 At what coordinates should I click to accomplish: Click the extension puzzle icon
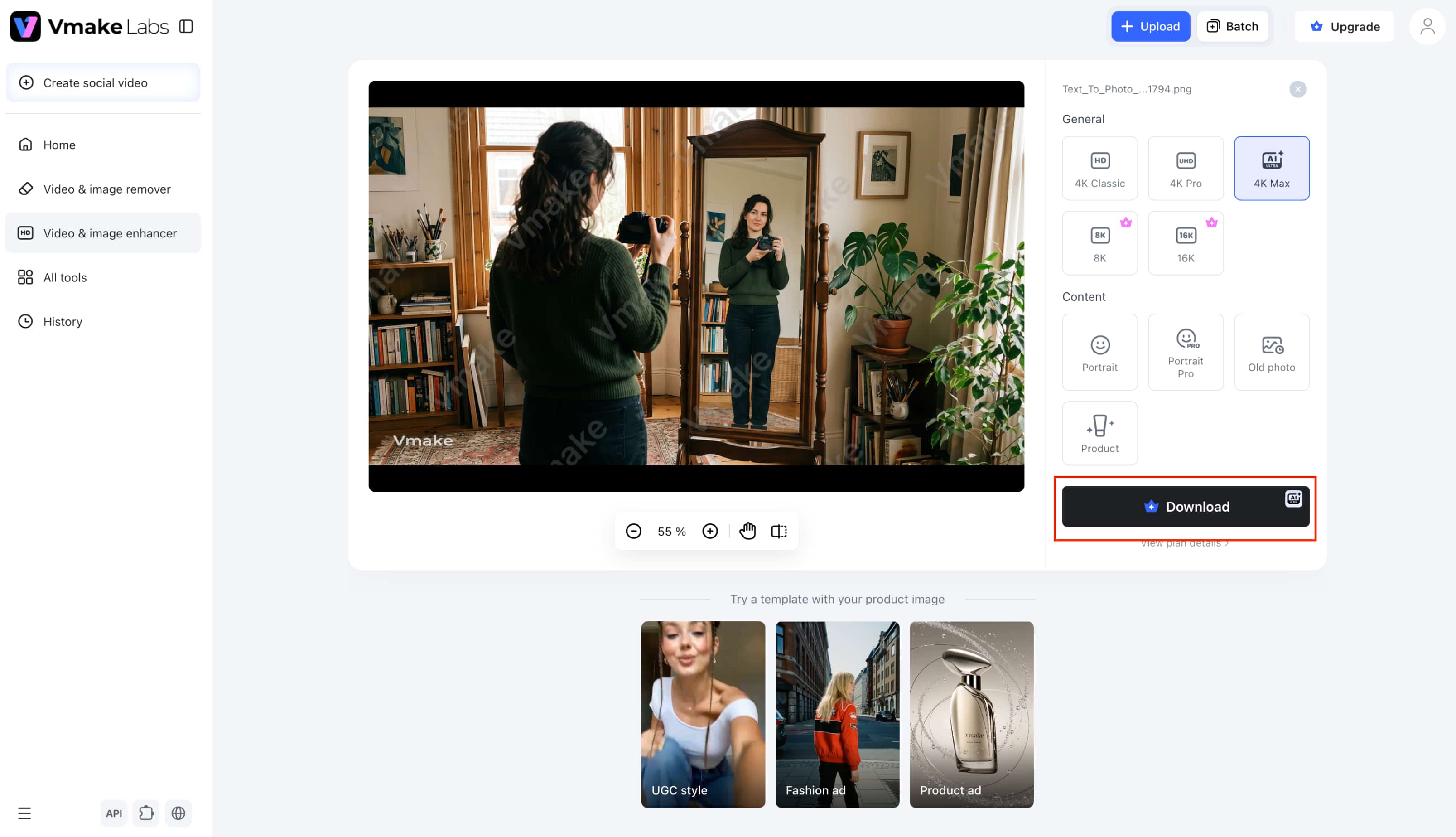(146, 813)
